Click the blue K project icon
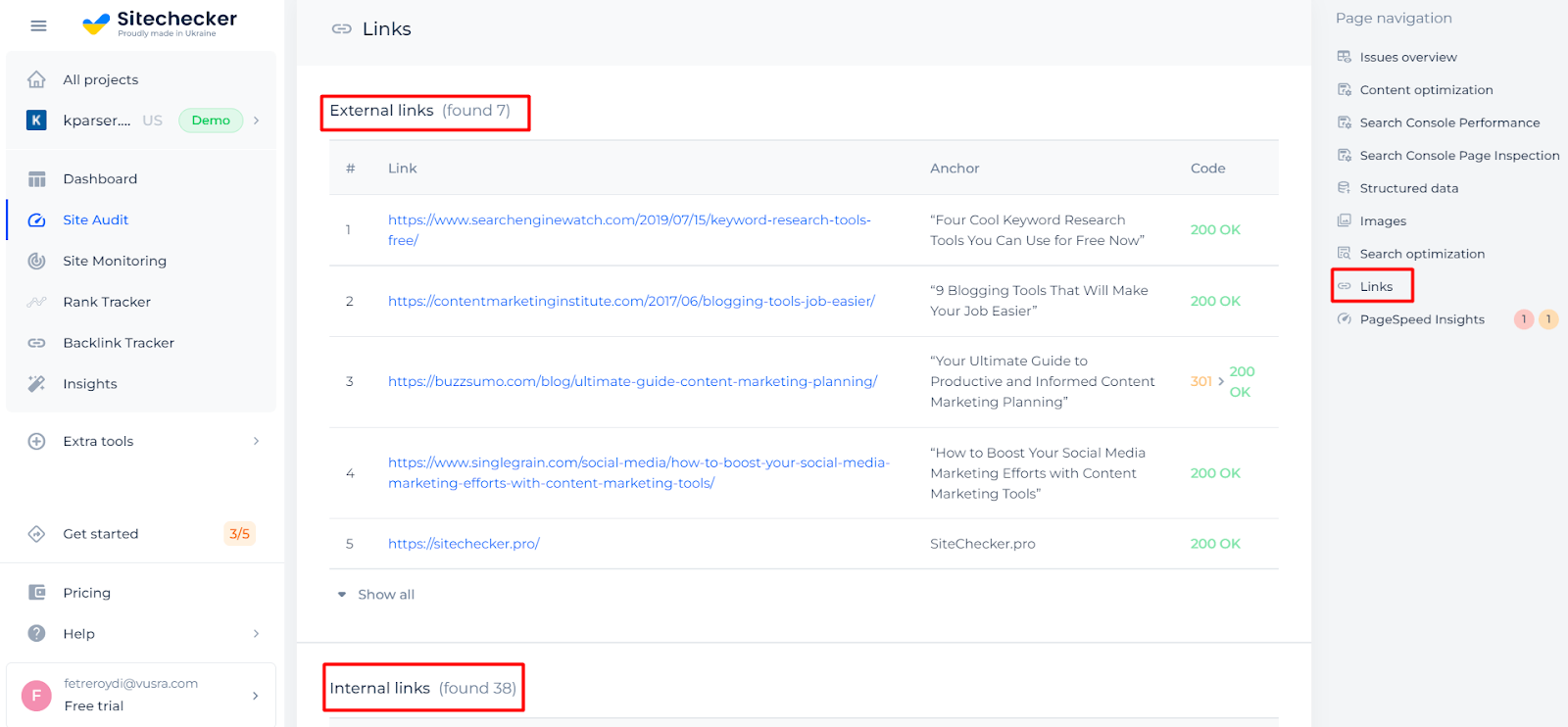The image size is (1568, 727). point(36,121)
